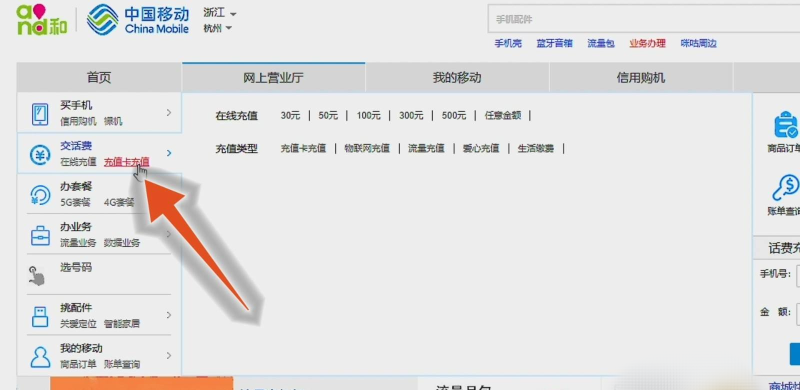Viewport: 800px width, 390px height.
Task: Select 充值卡充值 in the 充值类型 row
Action: [x=303, y=149]
